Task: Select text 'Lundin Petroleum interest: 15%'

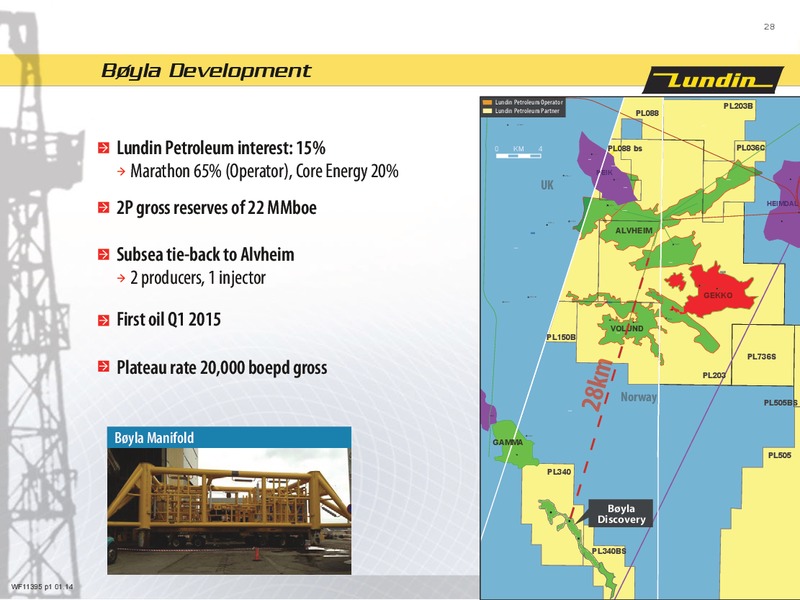Action: 221,148
